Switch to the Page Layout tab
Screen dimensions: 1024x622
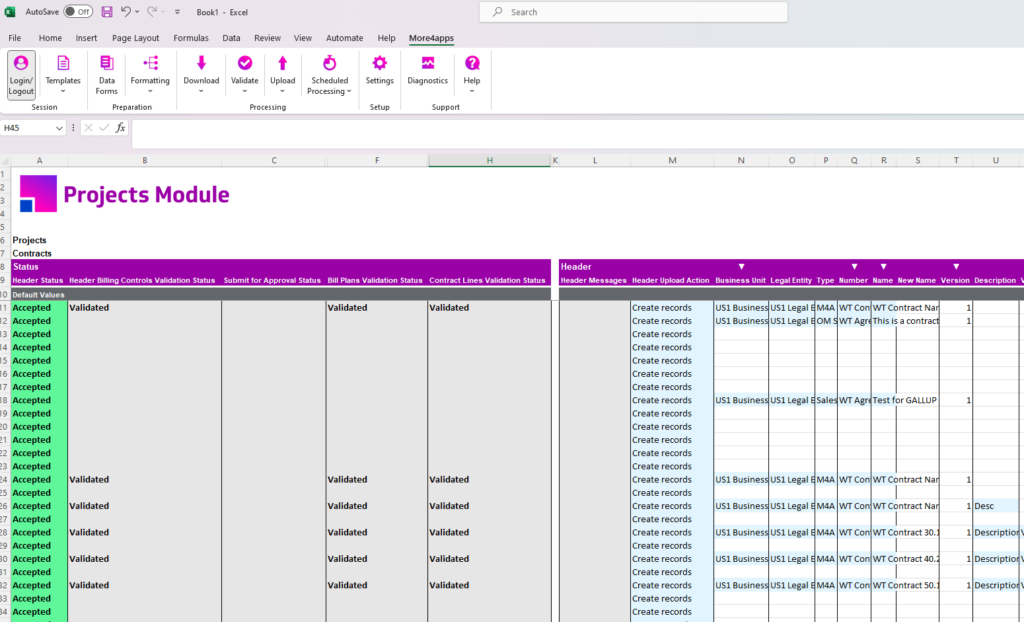(135, 38)
